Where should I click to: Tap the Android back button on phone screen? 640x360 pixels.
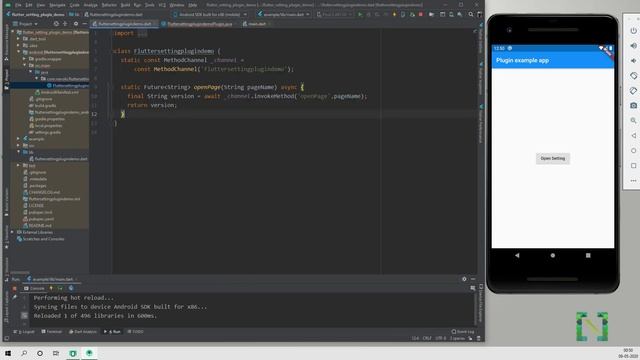click(x=517, y=256)
